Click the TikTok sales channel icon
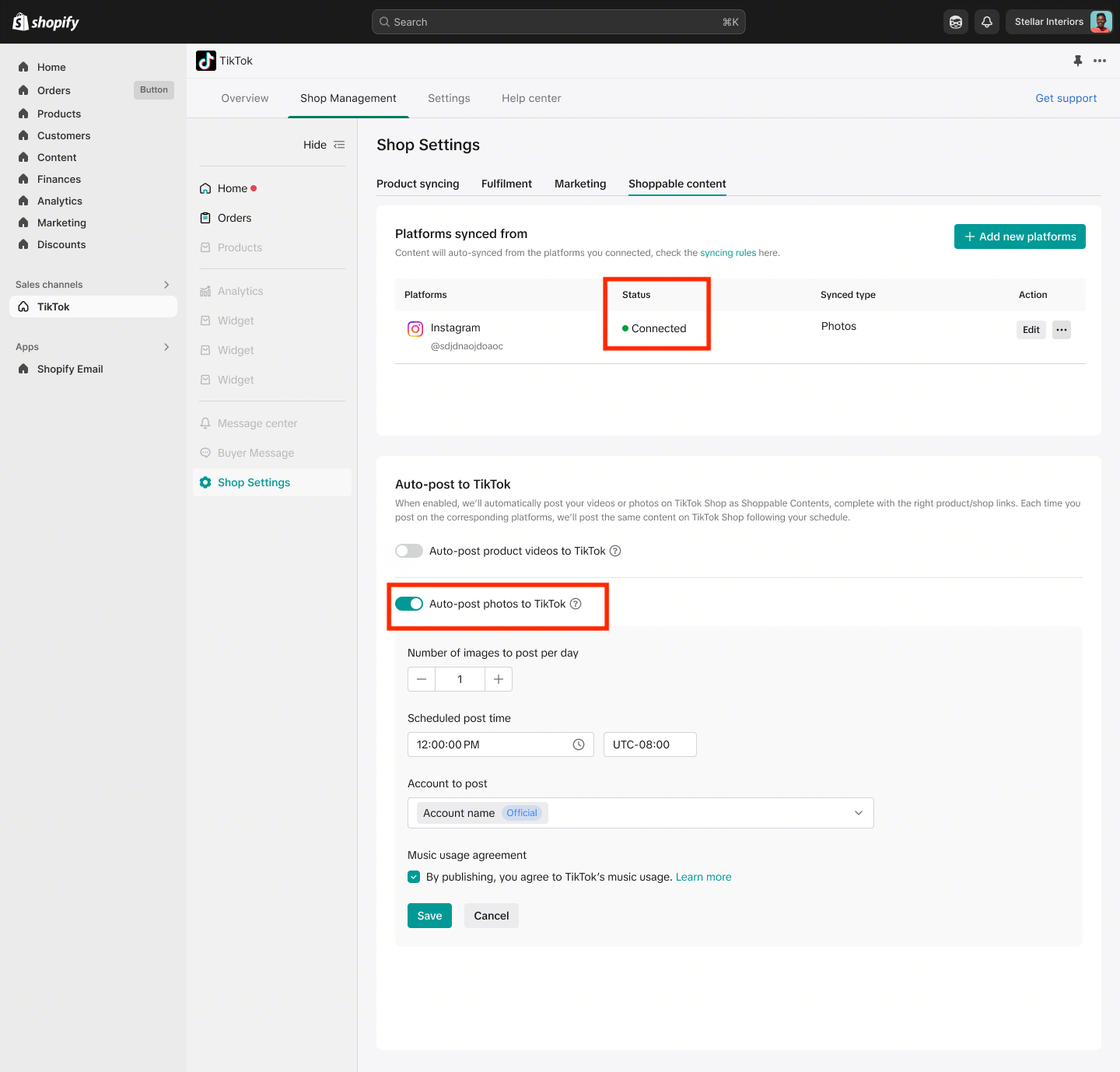The image size is (1120, 1072). pos(23,307)
